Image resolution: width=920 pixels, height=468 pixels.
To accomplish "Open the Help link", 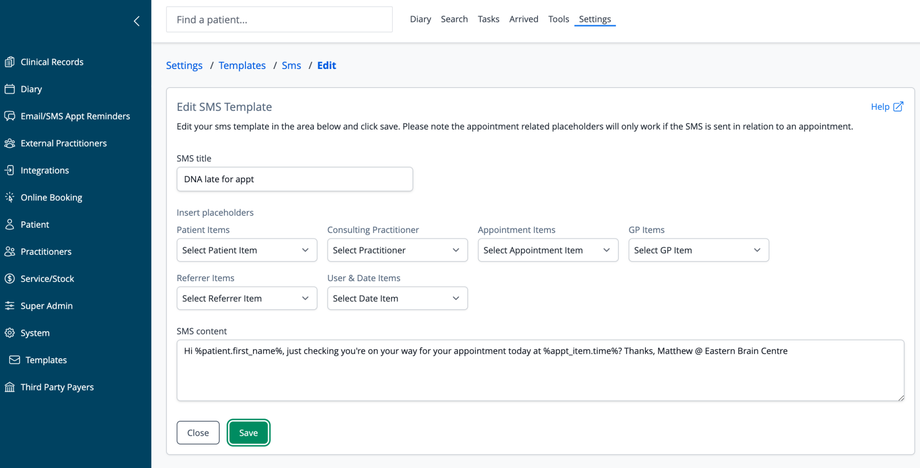I will tap(886, 107).
